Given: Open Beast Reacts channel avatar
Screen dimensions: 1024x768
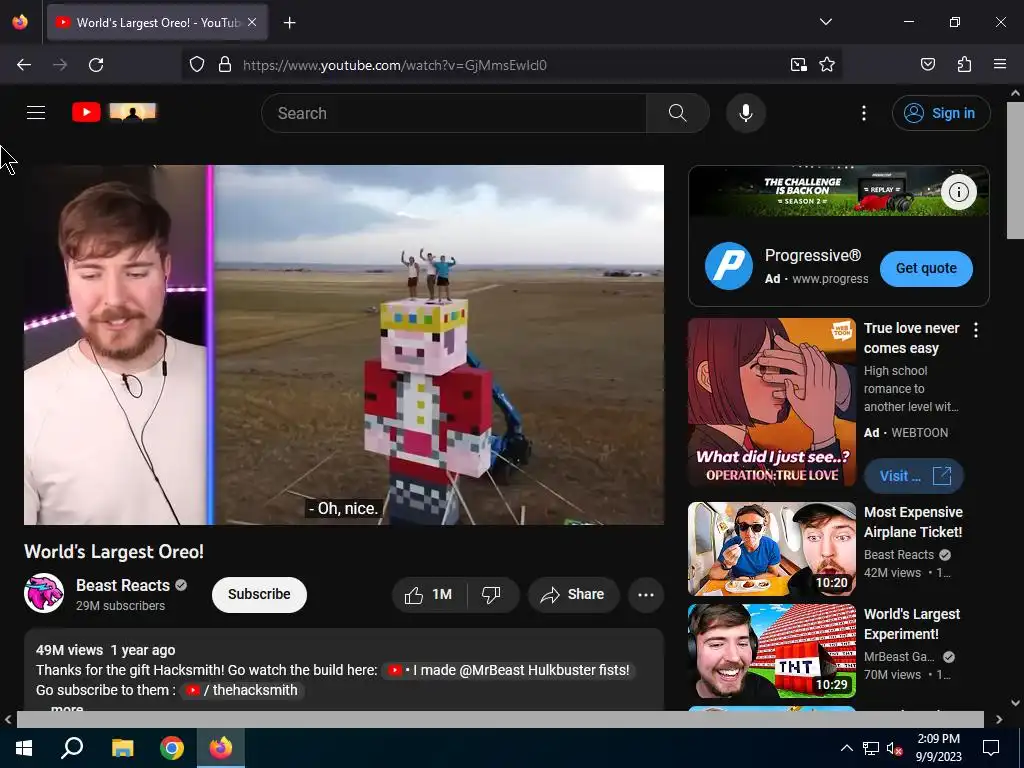Looking at the screenshot, I should 44,593.
